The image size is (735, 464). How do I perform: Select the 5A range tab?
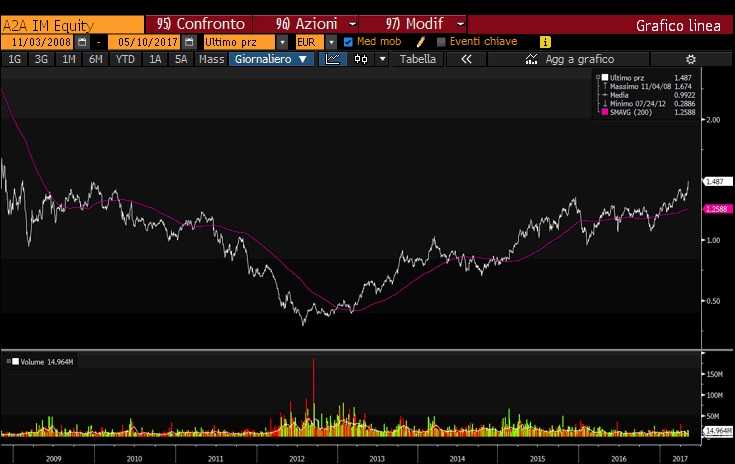[181, 59]
